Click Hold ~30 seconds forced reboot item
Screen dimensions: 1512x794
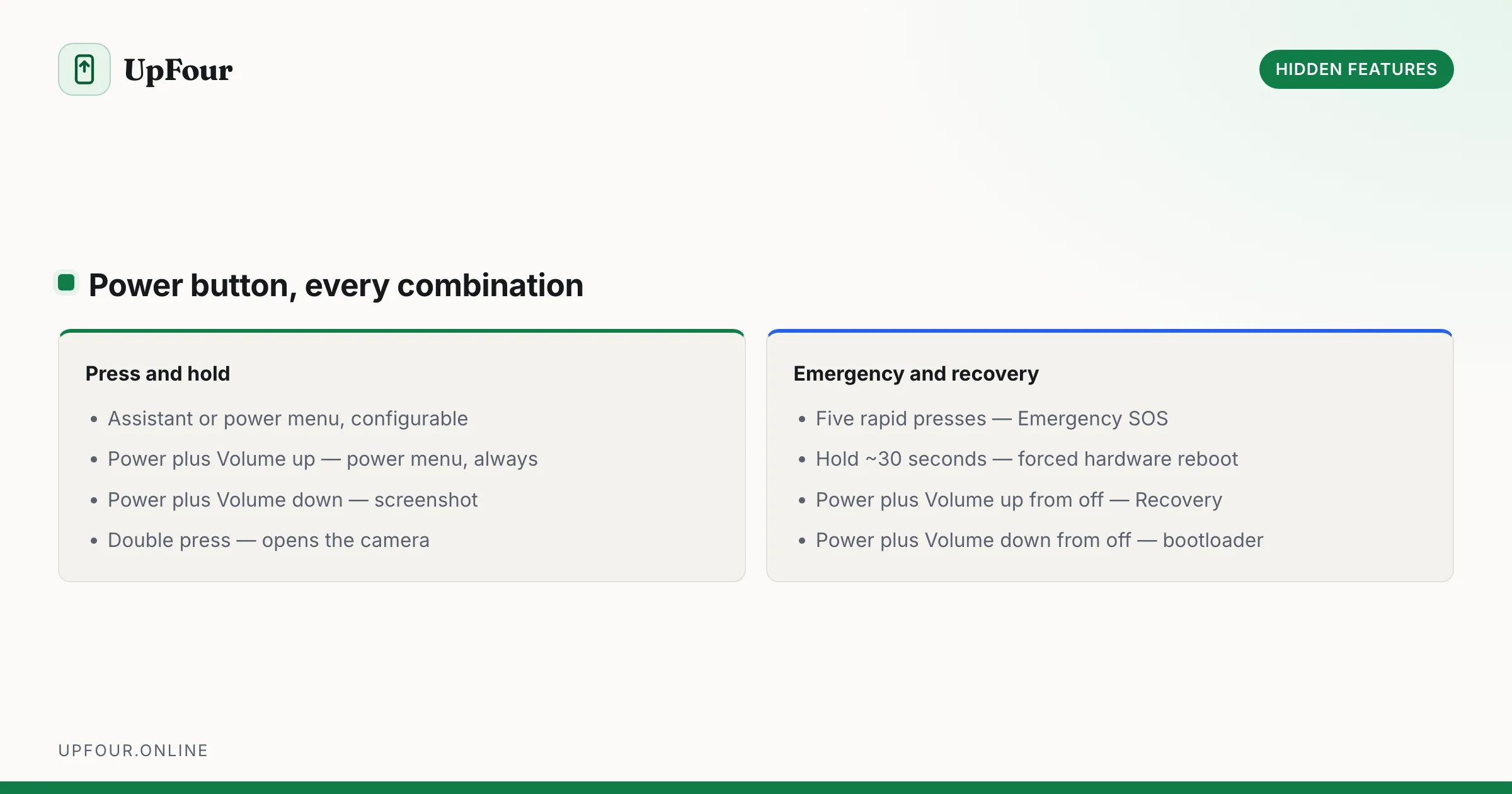click(1027, 459)
